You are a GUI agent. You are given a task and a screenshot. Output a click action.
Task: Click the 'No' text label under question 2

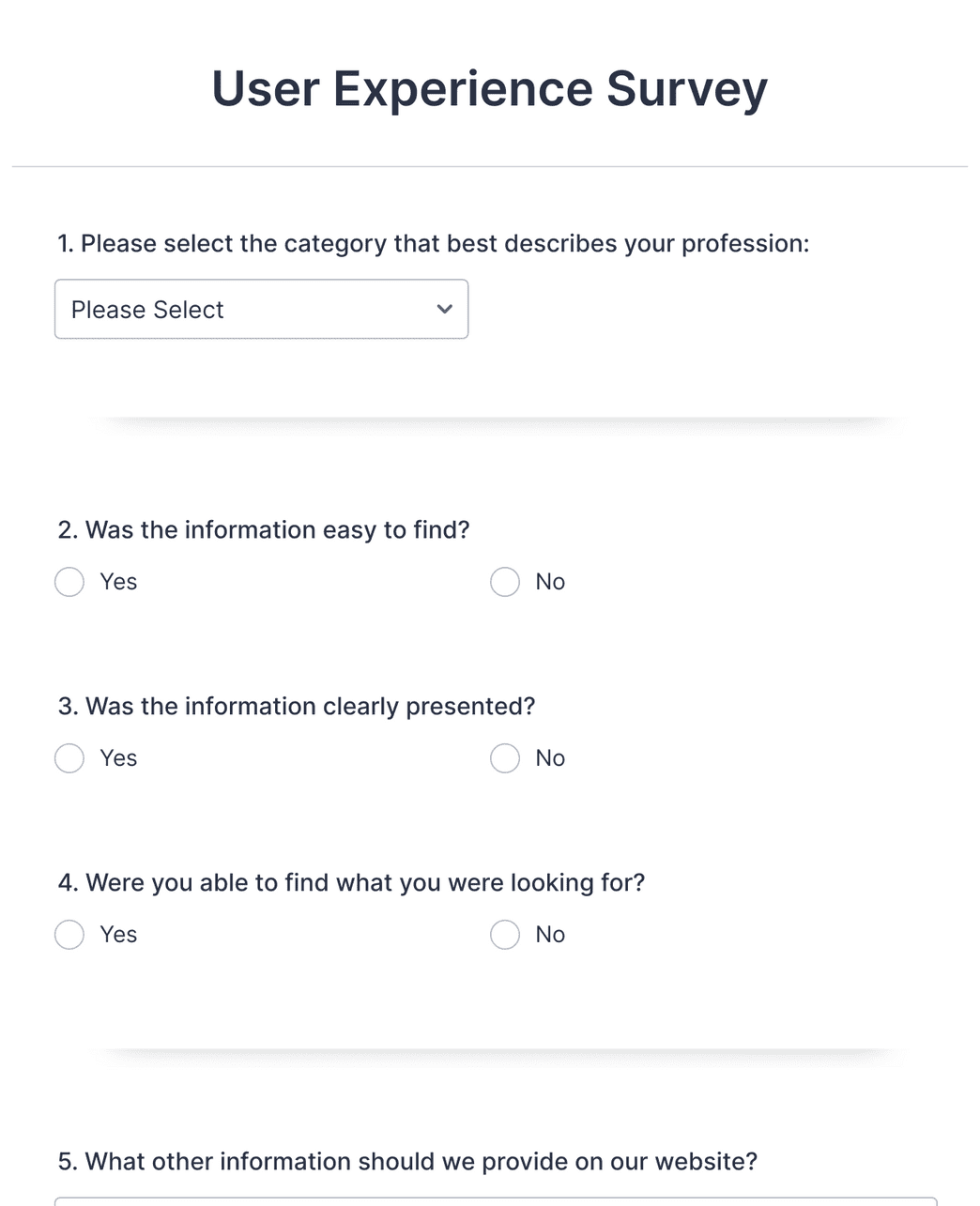click(x=550, y=582)
